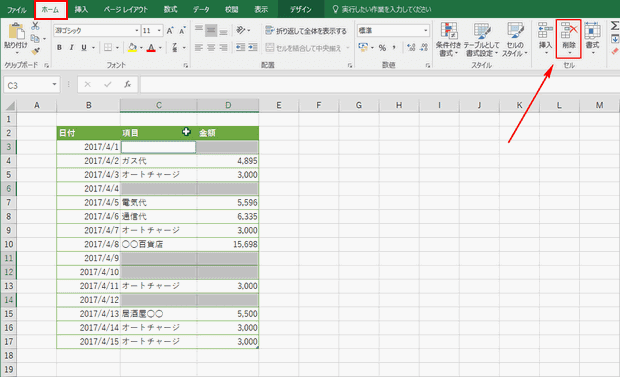620x377 pixels.
Task: Open the fill color dropdown arrow
Action: 141,48
